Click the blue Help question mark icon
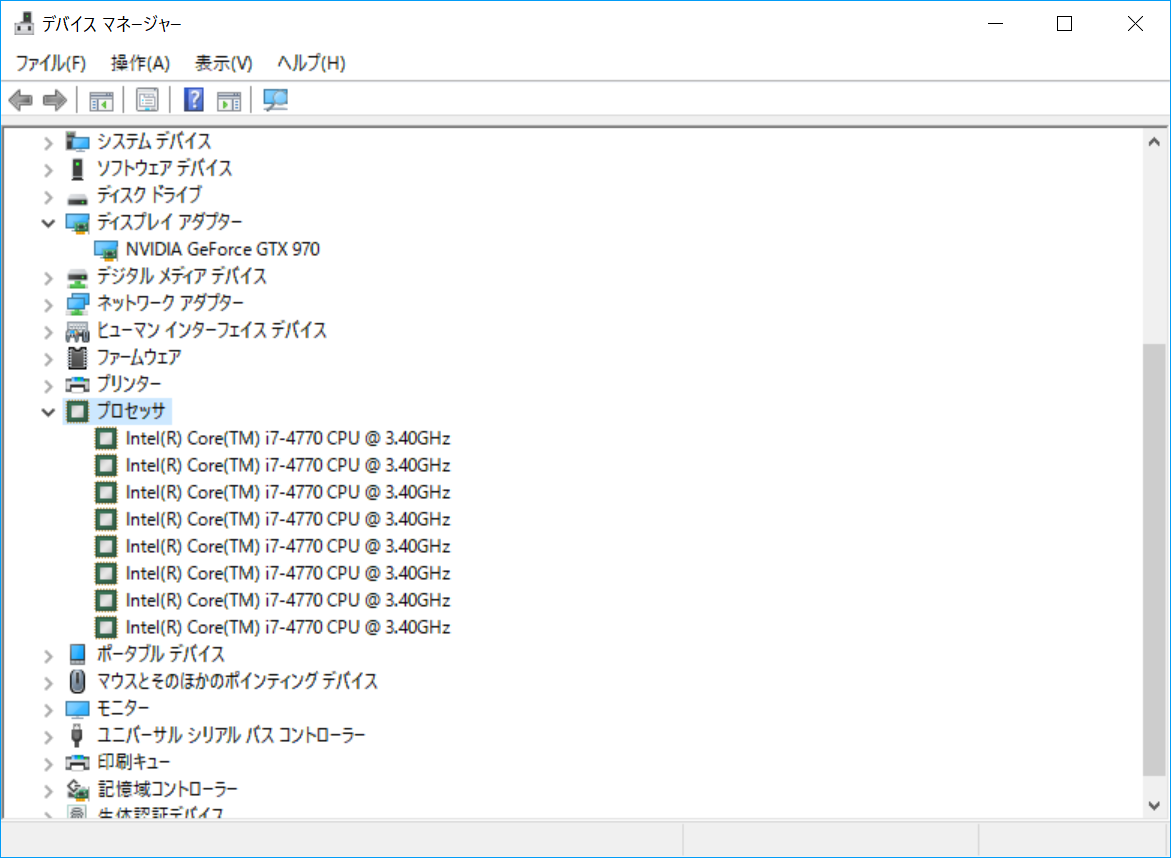1171x858 pixels. 193,99
